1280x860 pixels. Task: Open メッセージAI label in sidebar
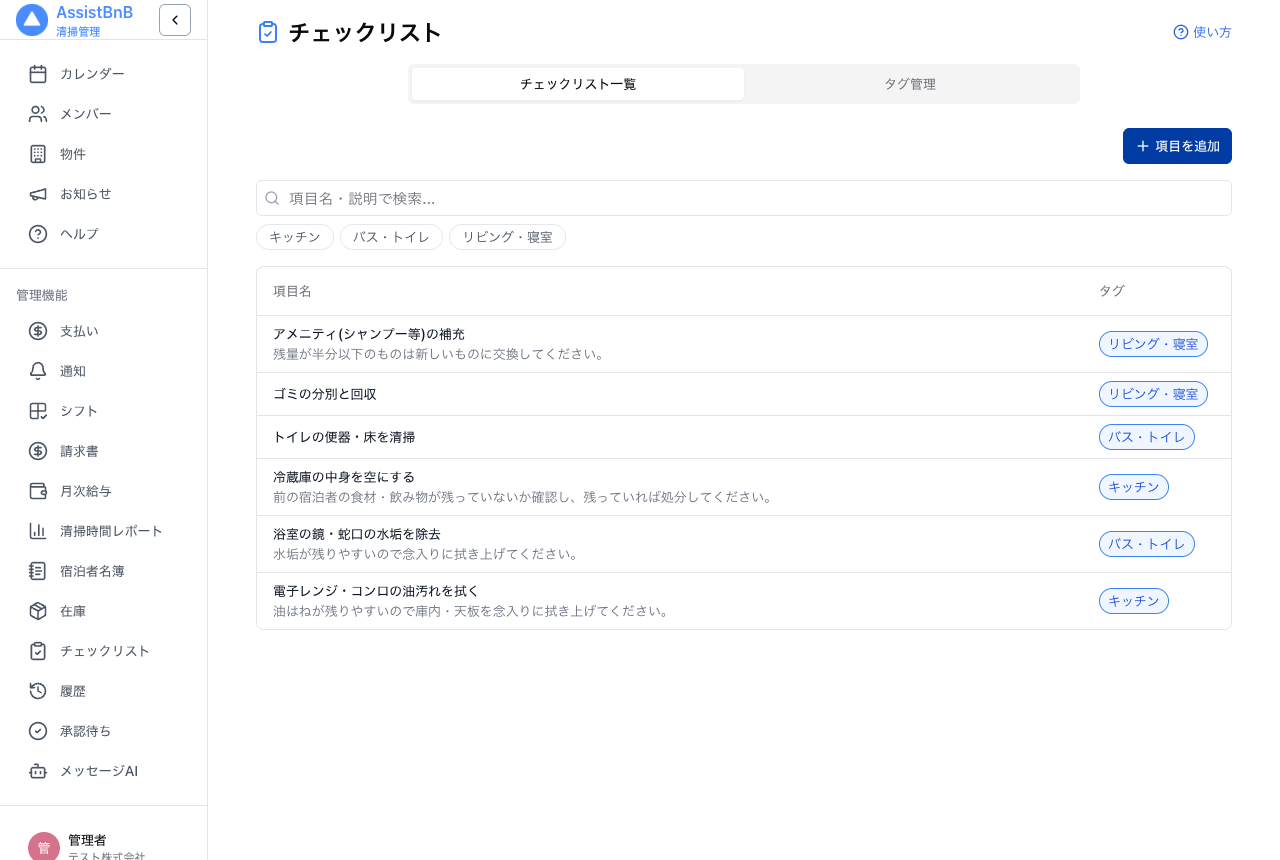(99, 771)
